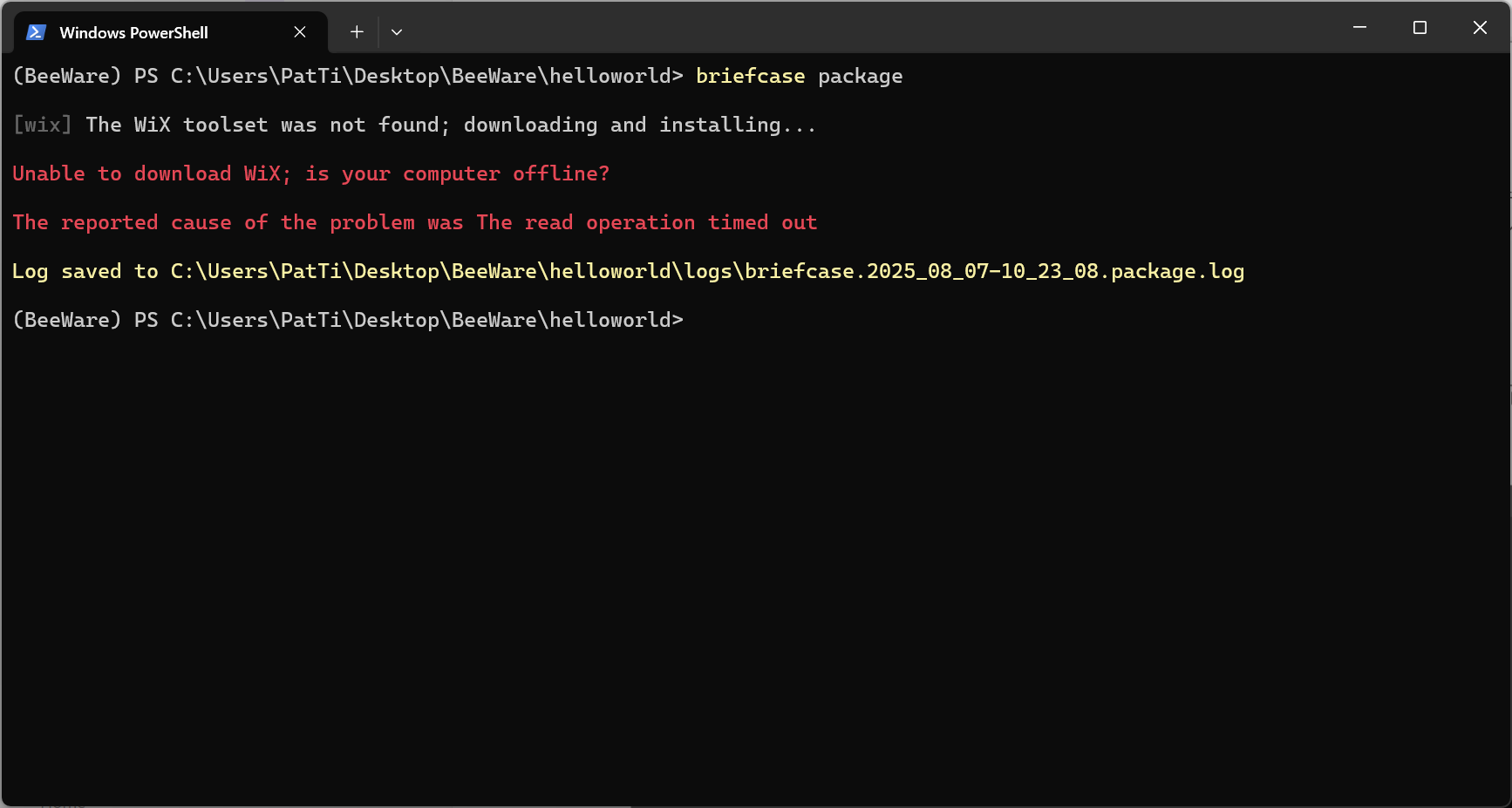Click the 'briefcase package' command text
The image size is (1512, 808).
(799, 77)
